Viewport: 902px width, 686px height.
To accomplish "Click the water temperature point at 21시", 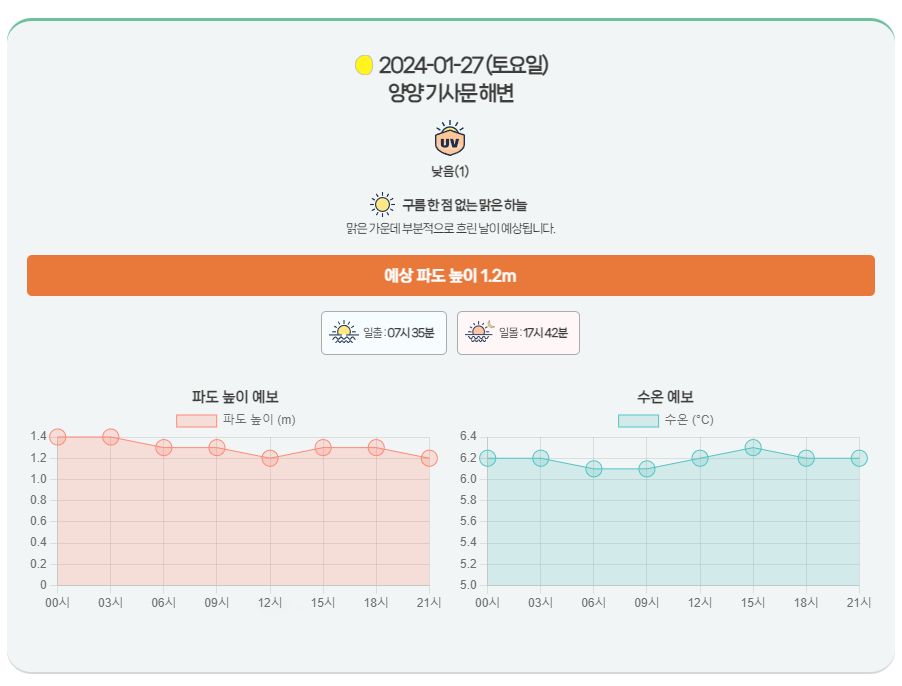I will [859, 458].
